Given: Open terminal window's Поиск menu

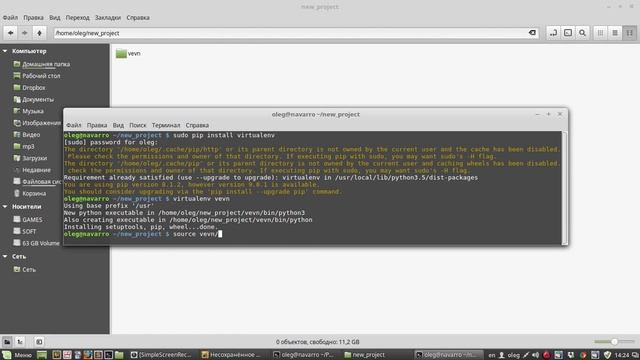Looking at the screenshot, I should tap(138, 125).
